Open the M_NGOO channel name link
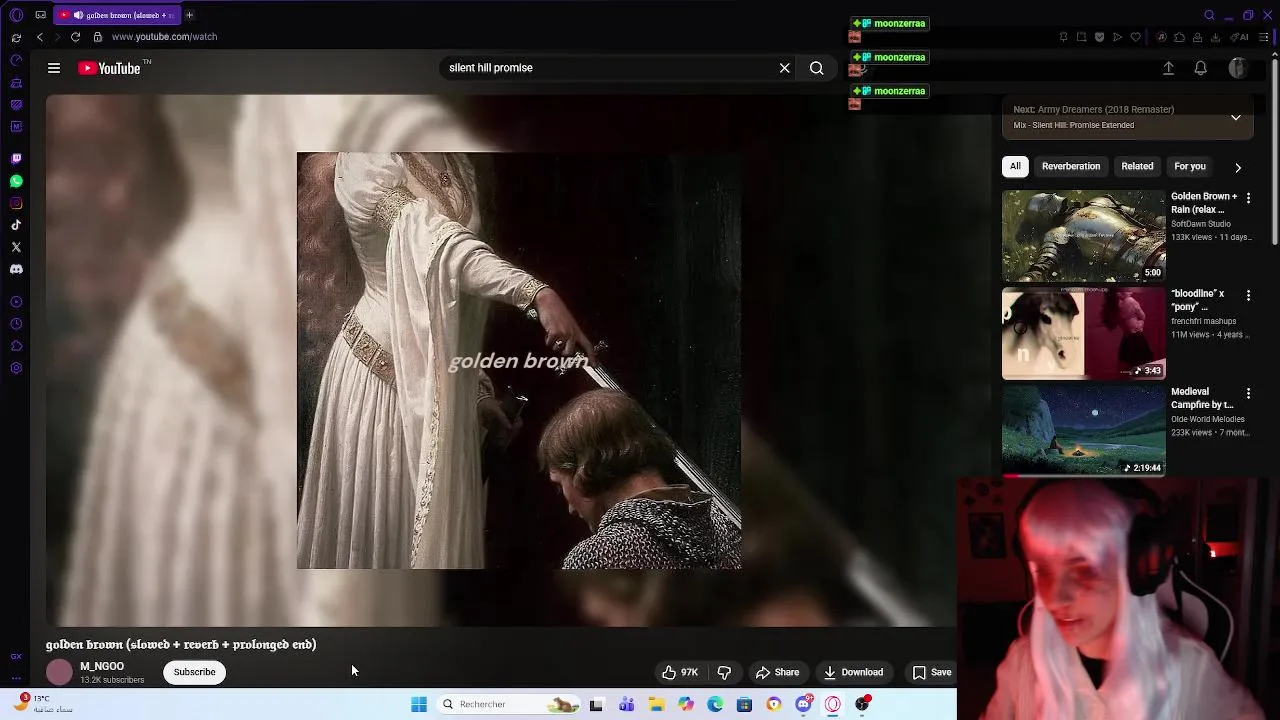The height and width of the screenshot is (720, 1280). 102,666
